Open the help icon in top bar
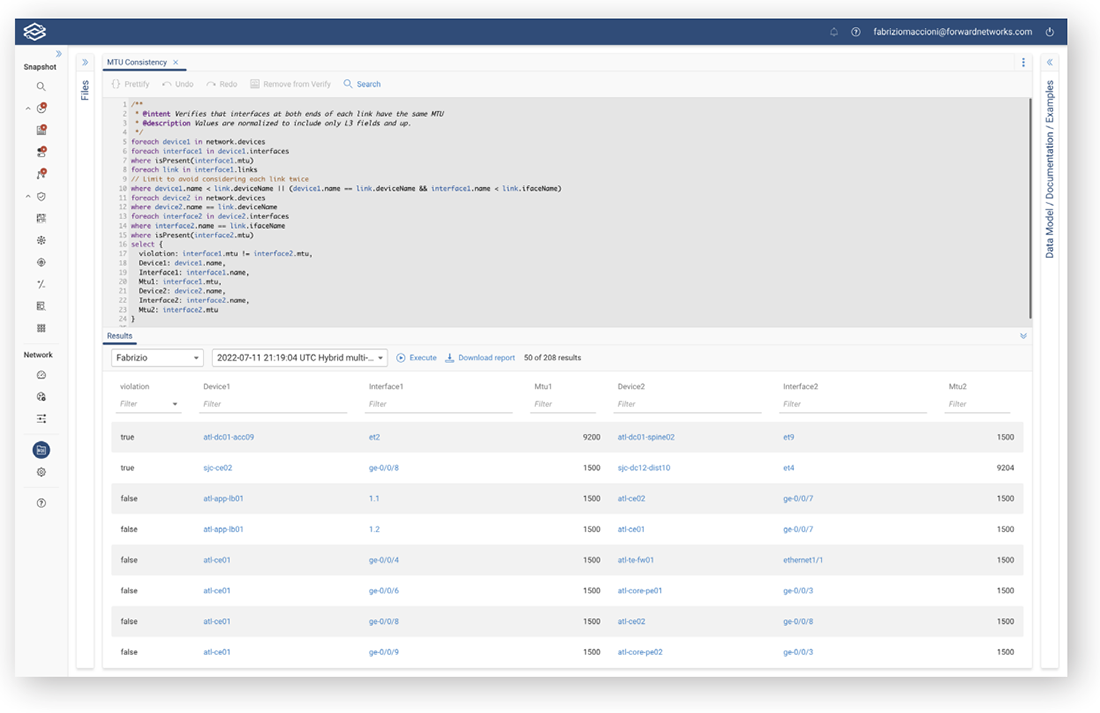Image resolution: width=1100 pixels, height=713 pixels. point(856,32)
